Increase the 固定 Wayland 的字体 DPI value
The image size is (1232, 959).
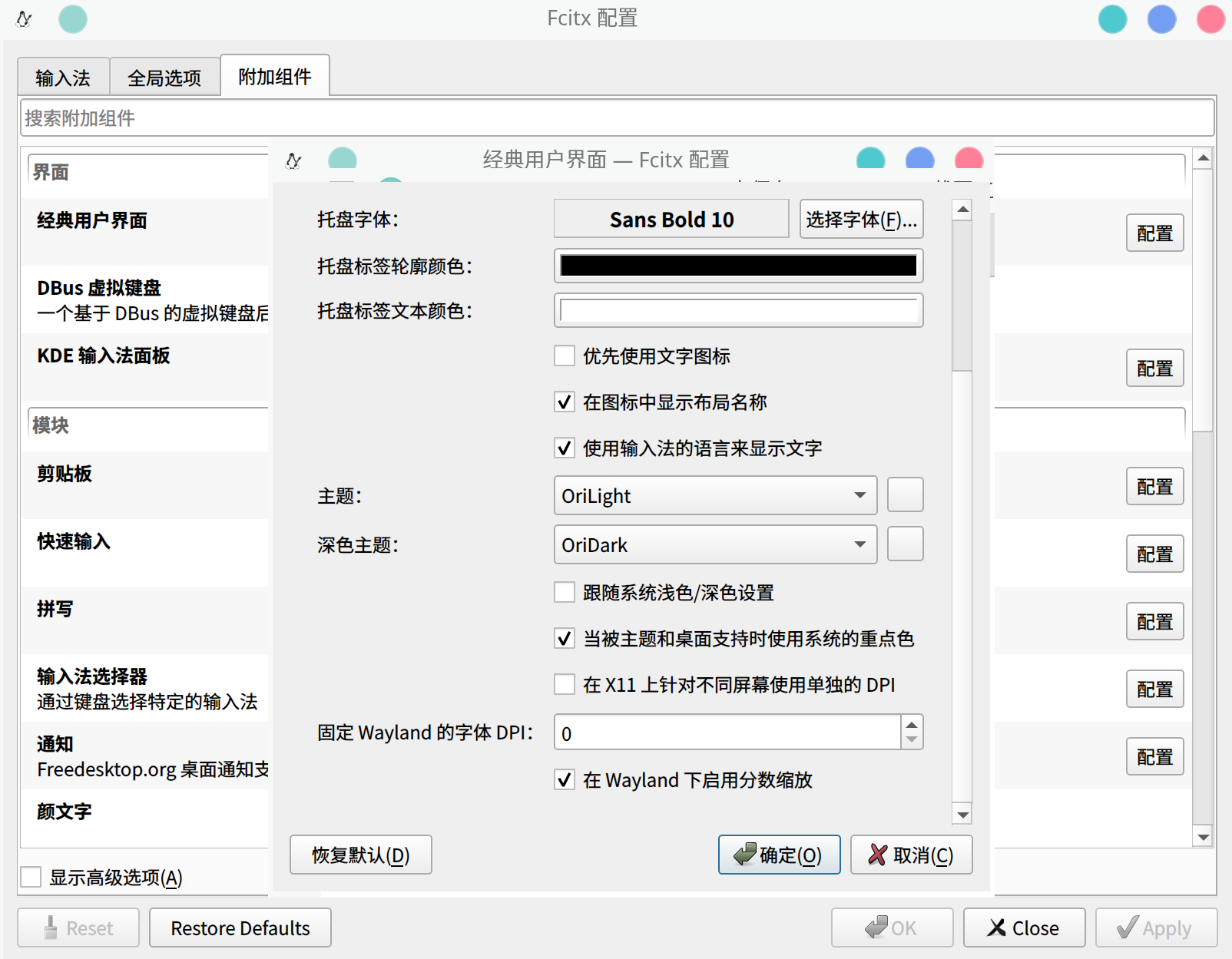point(912,725)
